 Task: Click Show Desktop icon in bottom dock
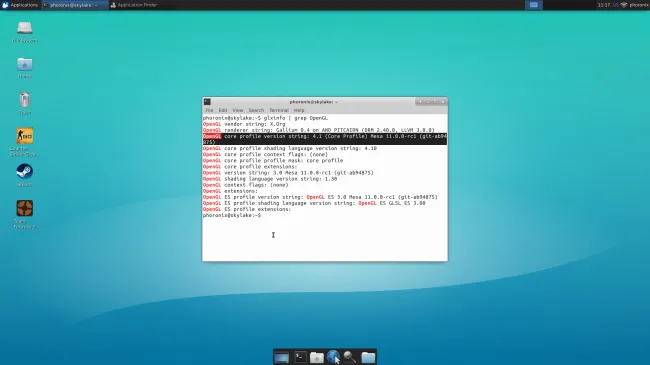pyautogui.click(x=281, y=357)
